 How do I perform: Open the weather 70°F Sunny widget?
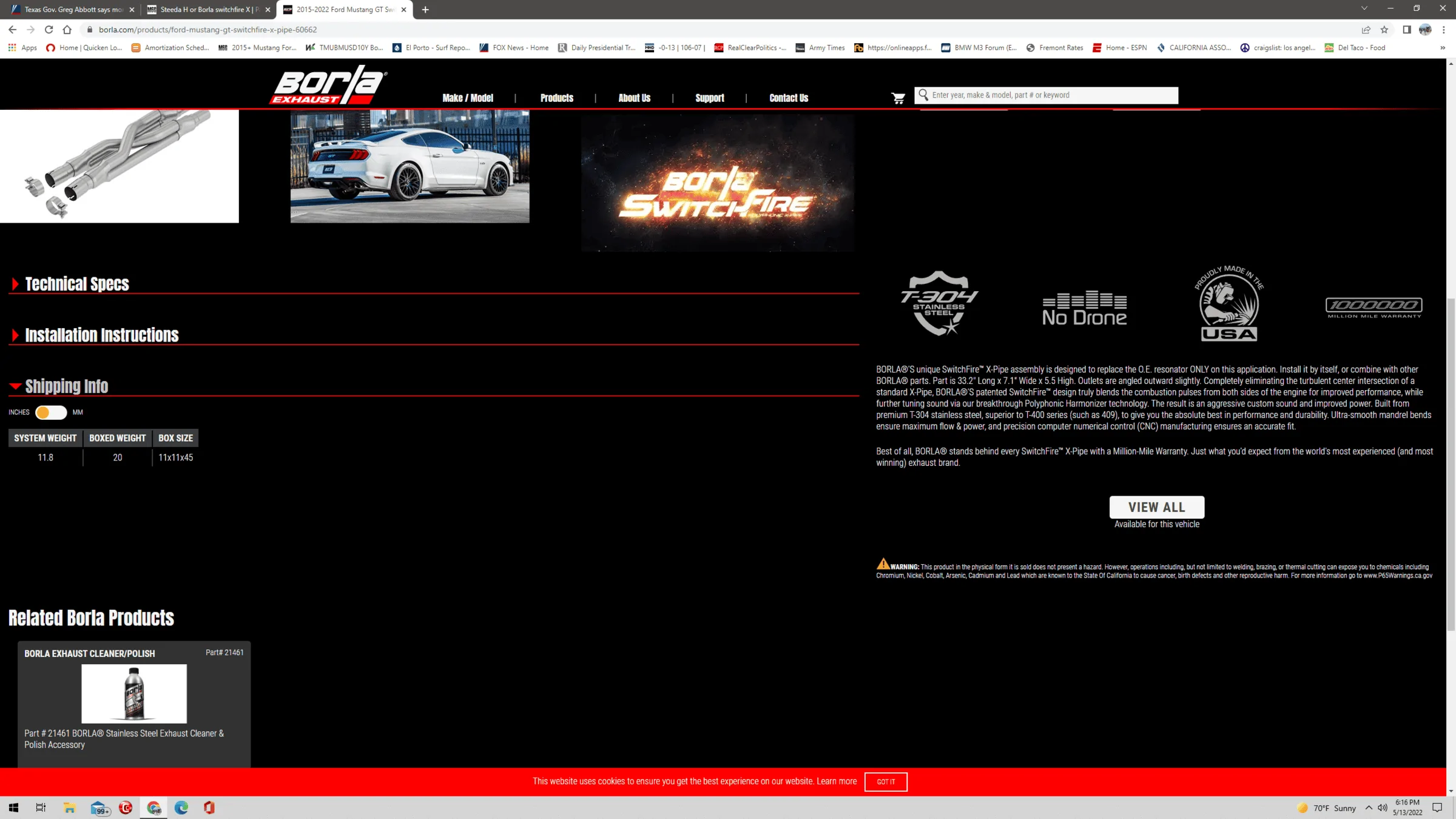tap(1326, 807)
